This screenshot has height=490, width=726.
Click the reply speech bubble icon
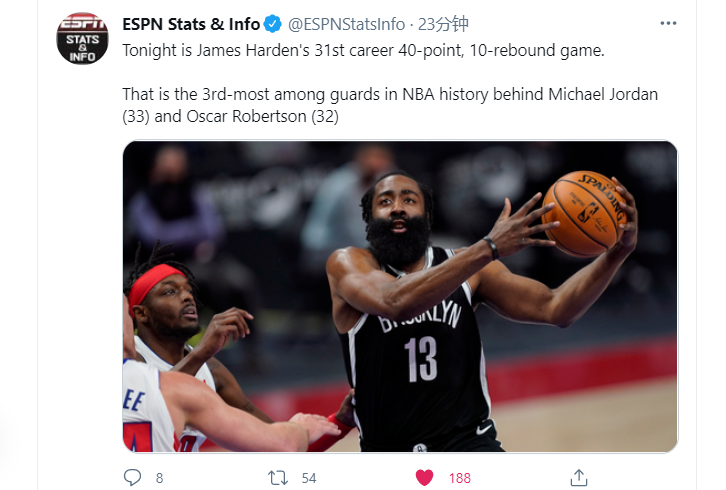click(x=132, y=477)
